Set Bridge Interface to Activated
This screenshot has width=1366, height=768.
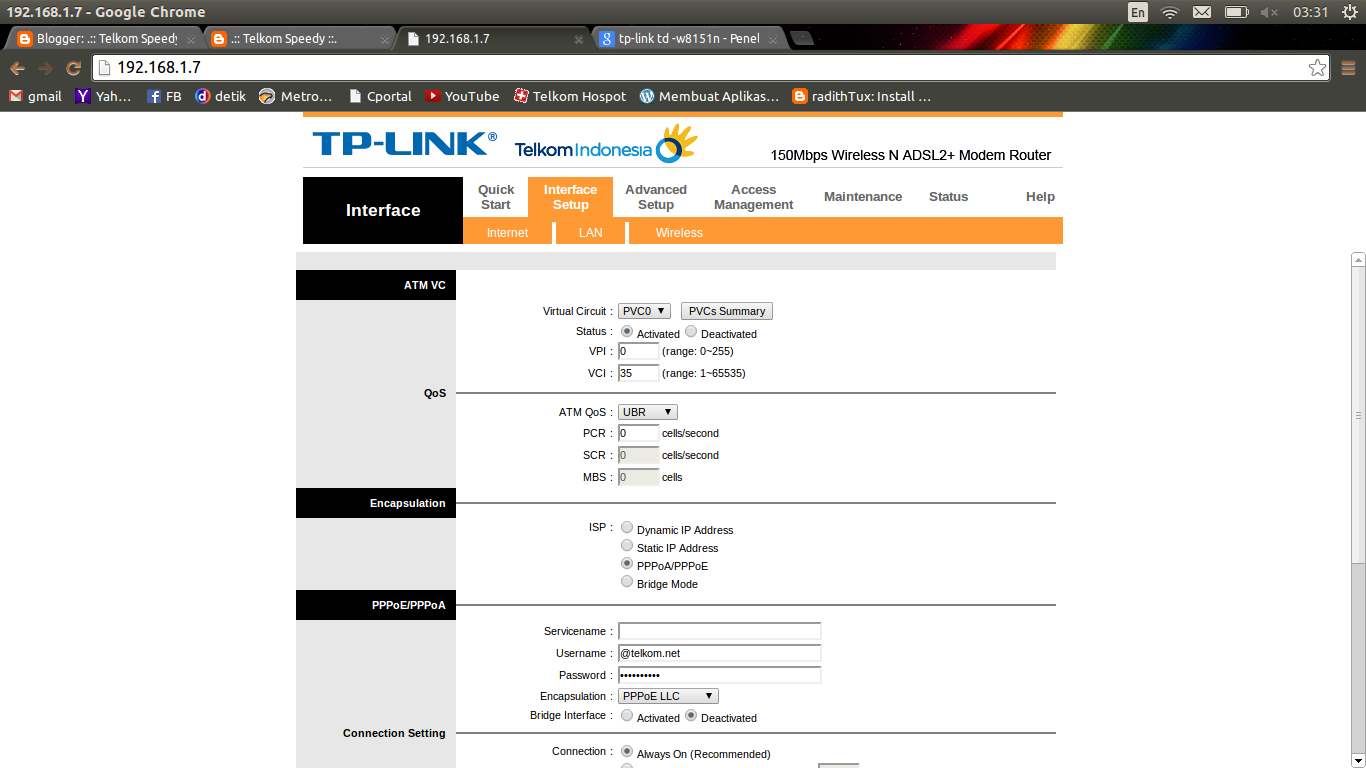click(x=627, y=716)
